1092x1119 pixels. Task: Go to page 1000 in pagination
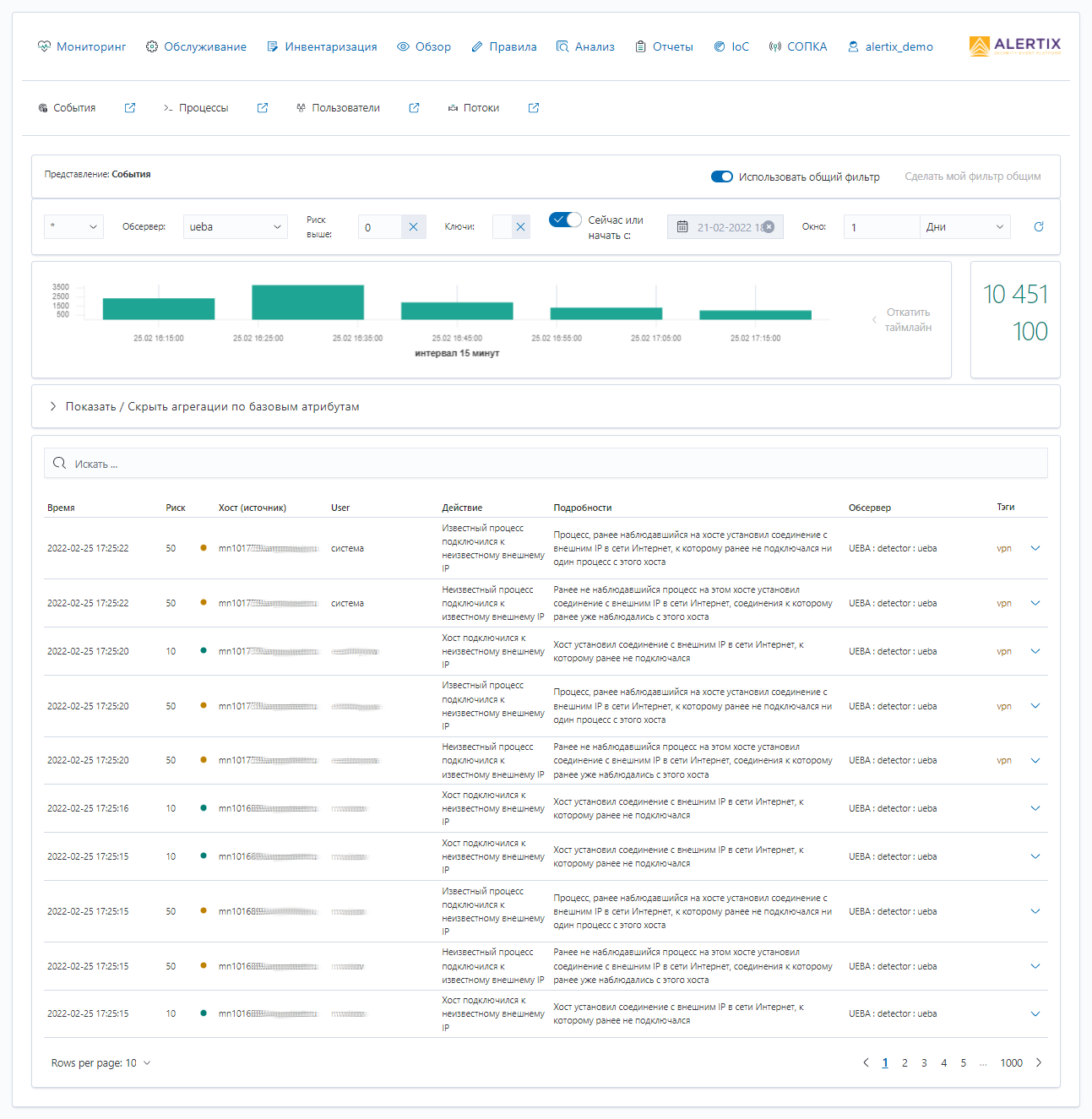1011,1062
